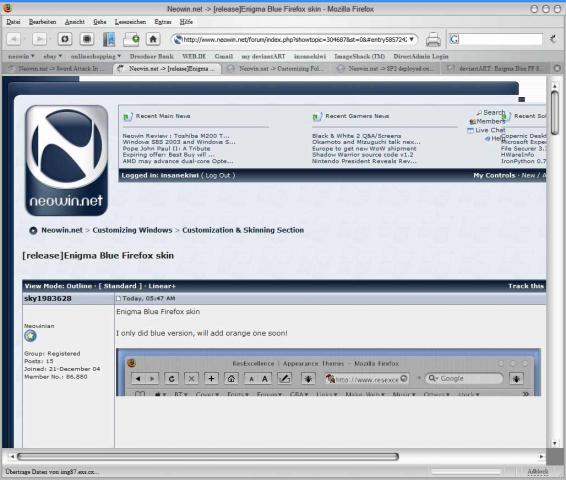Screen dimensions: 566x480
Task: Click the status bar loading progress bar
Action: click(x=466, y=472)
